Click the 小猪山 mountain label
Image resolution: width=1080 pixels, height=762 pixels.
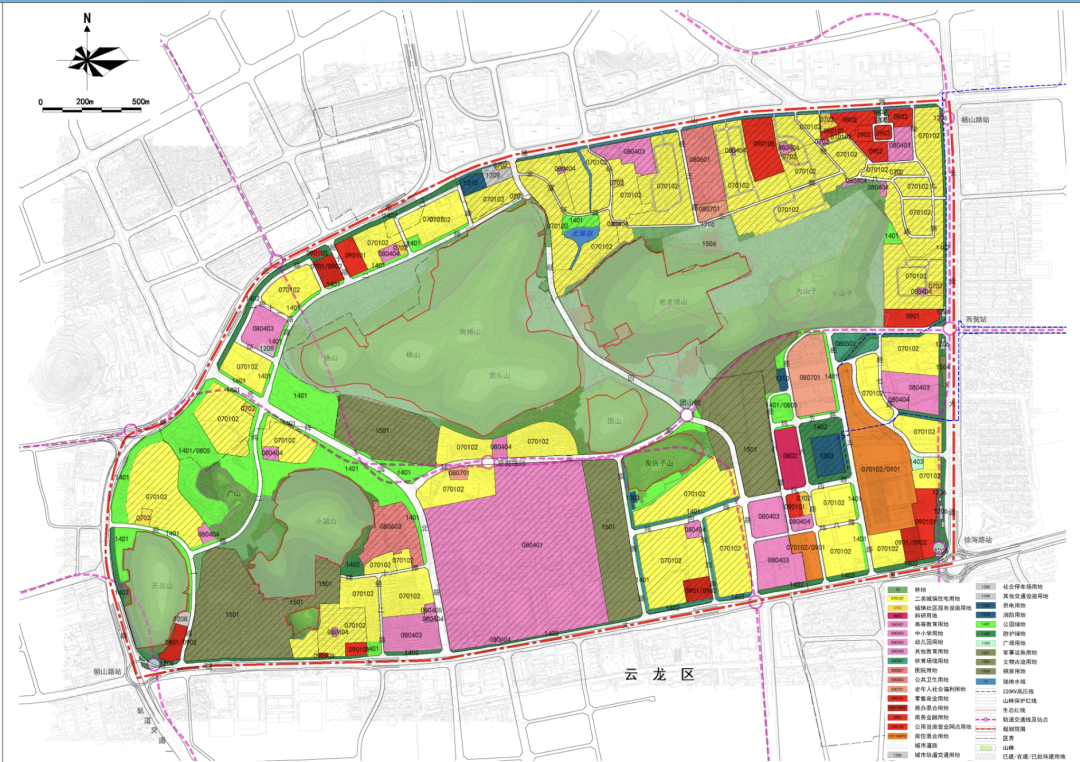325,522
